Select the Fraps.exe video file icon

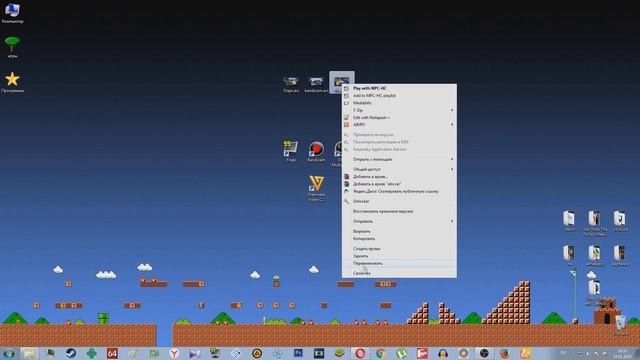tap(291, 84)
